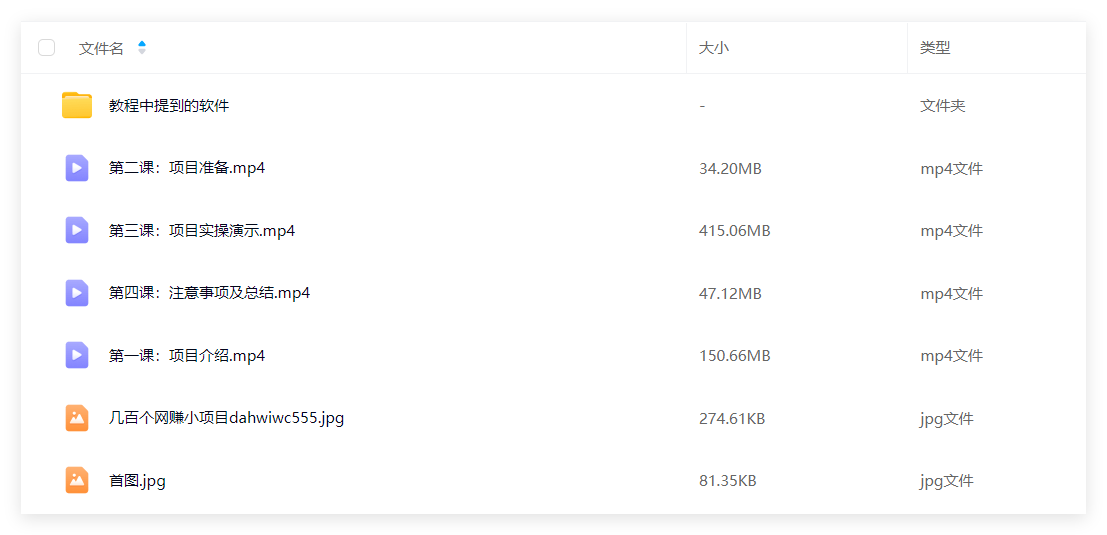Open the file name 几百个网赚小项目dahwiwc555.jpg
This screenshot has width=1107, height=535.
(x=227, y=418)
